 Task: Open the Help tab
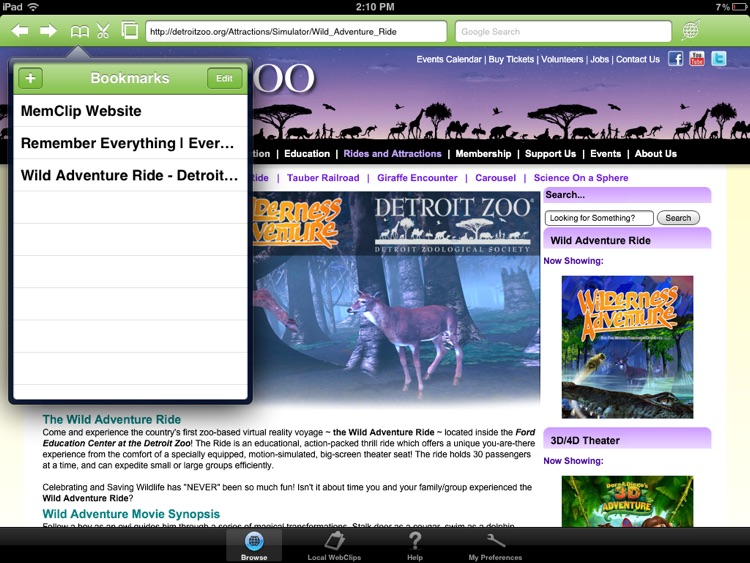pos(415,546)
